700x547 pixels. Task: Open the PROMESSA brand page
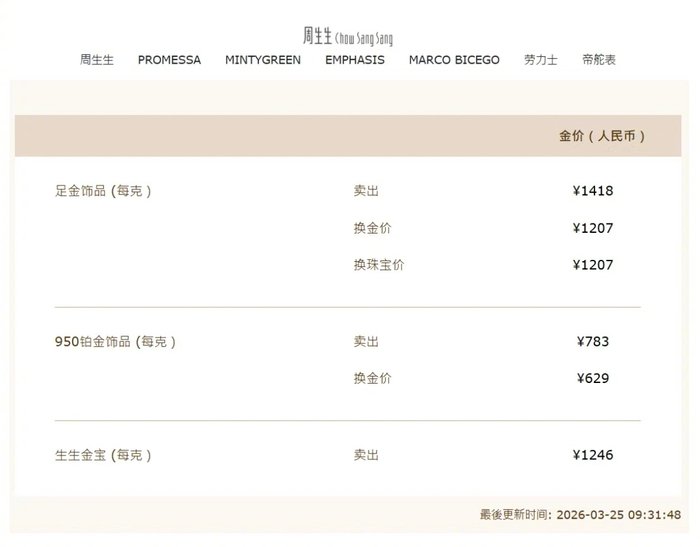tap(169, 60)
